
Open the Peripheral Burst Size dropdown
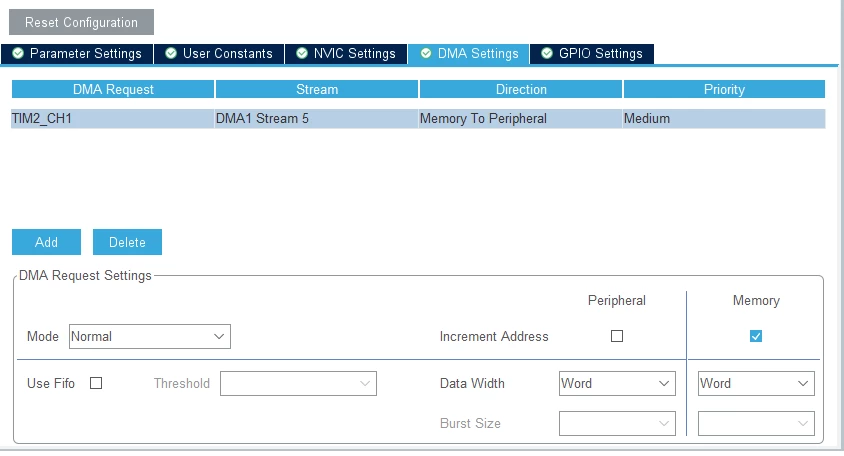point(617,424)
